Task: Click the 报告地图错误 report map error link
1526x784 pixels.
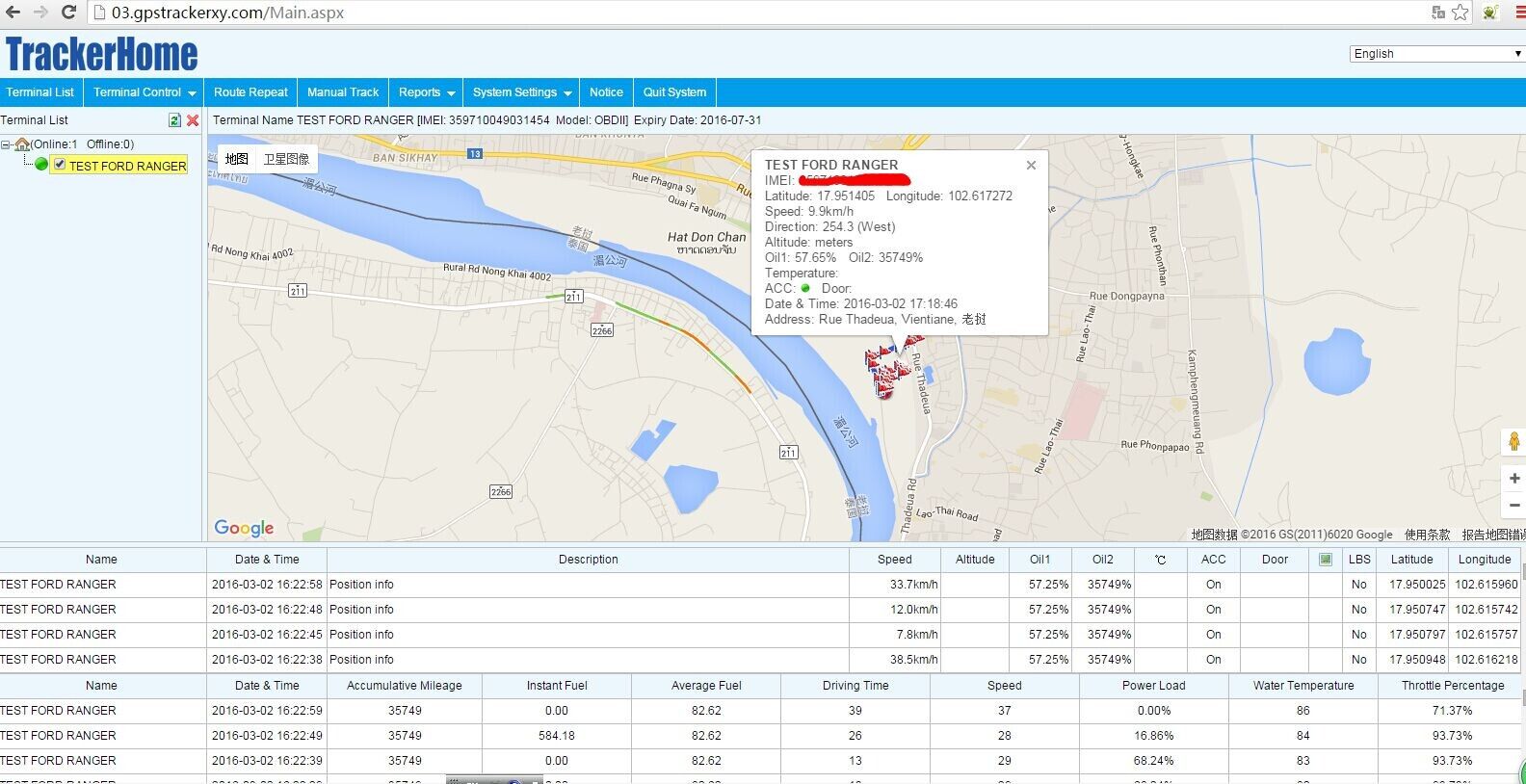Action: (x=1493, y=535)
